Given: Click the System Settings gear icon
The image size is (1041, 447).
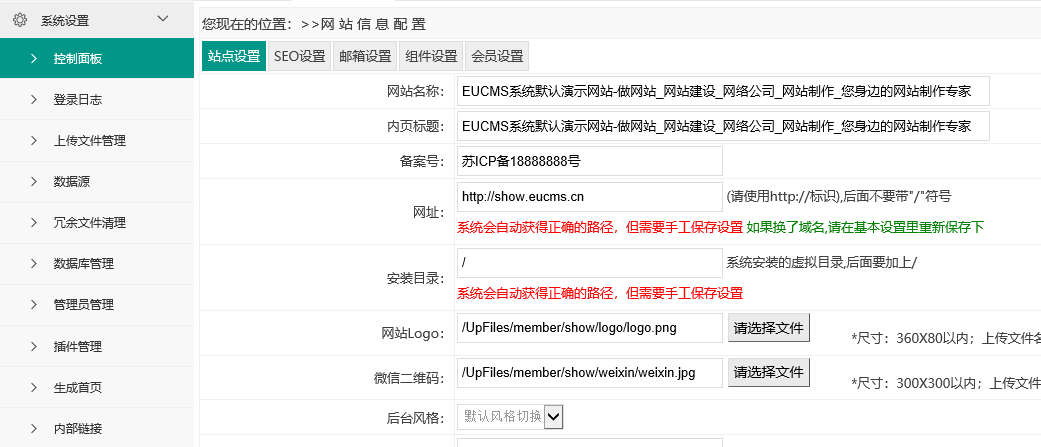Looking at the screenshot, I should 19,19.
